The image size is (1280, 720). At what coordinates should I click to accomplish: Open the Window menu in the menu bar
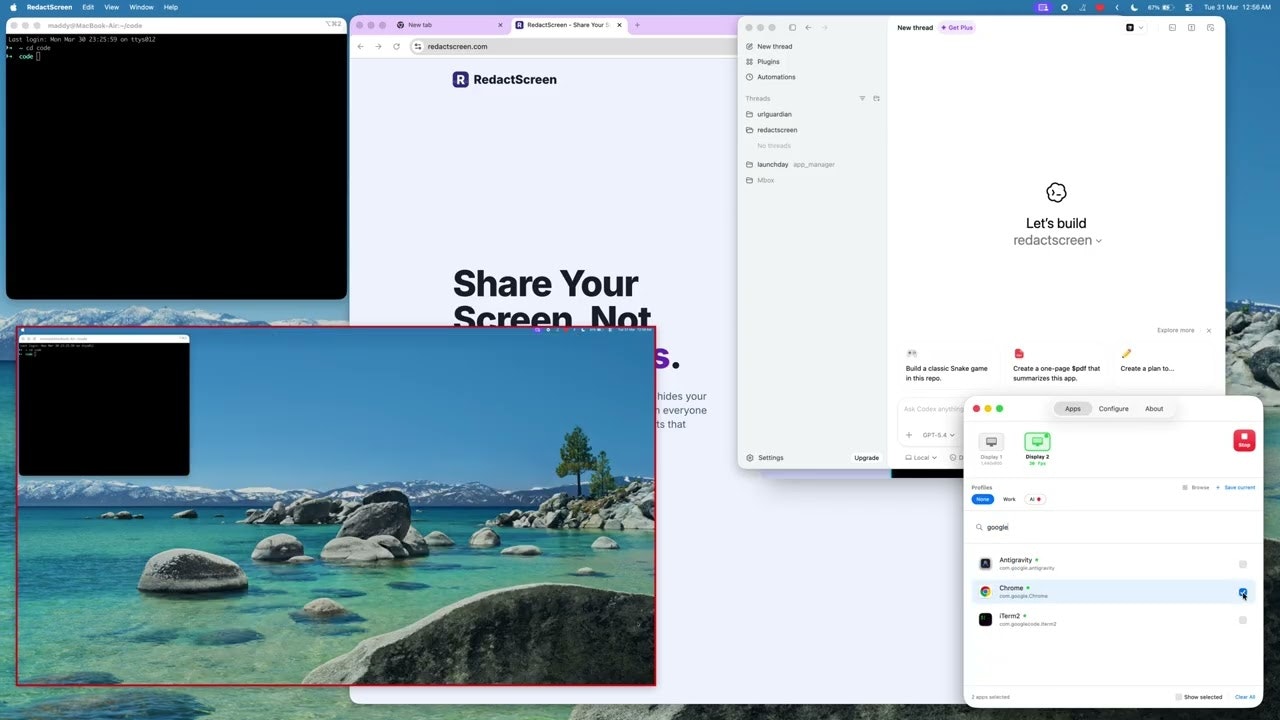(x=141, y=7)
